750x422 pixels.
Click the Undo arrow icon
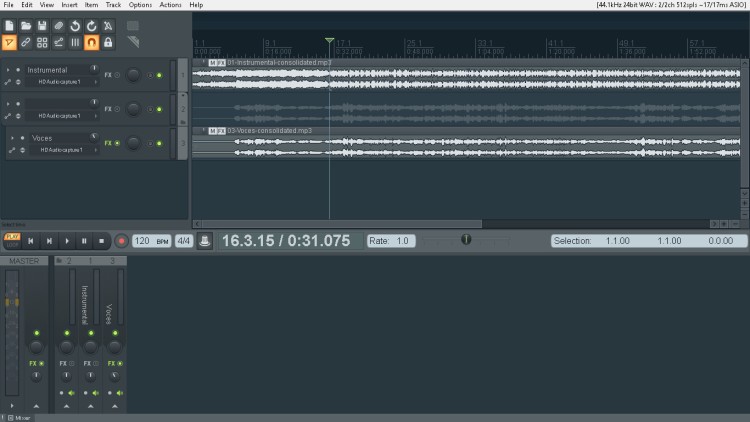(x=75, y=25)
